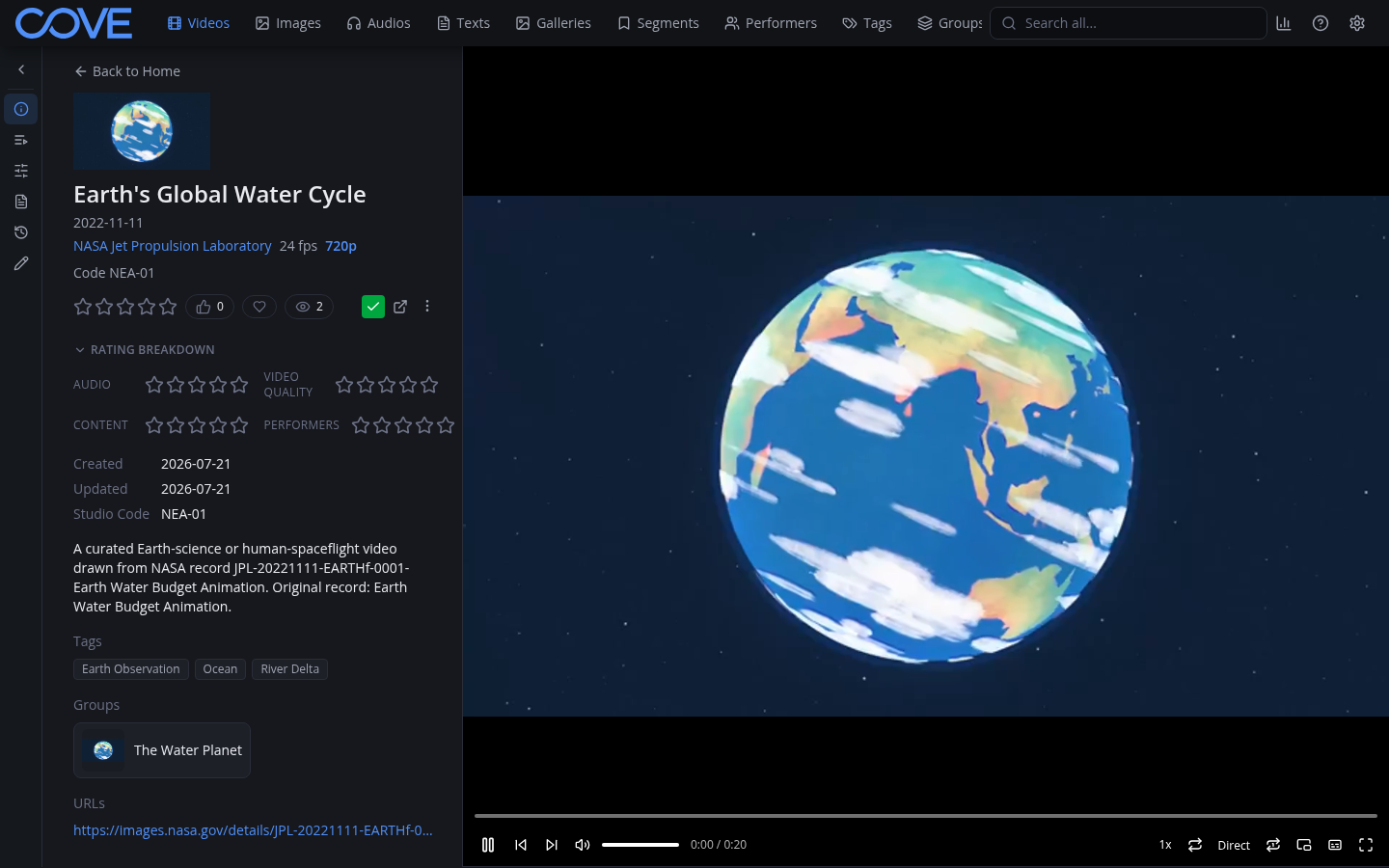The image size is (1389, 868).
Task: Open the 1x playback speed menu
Action: 1165,845
